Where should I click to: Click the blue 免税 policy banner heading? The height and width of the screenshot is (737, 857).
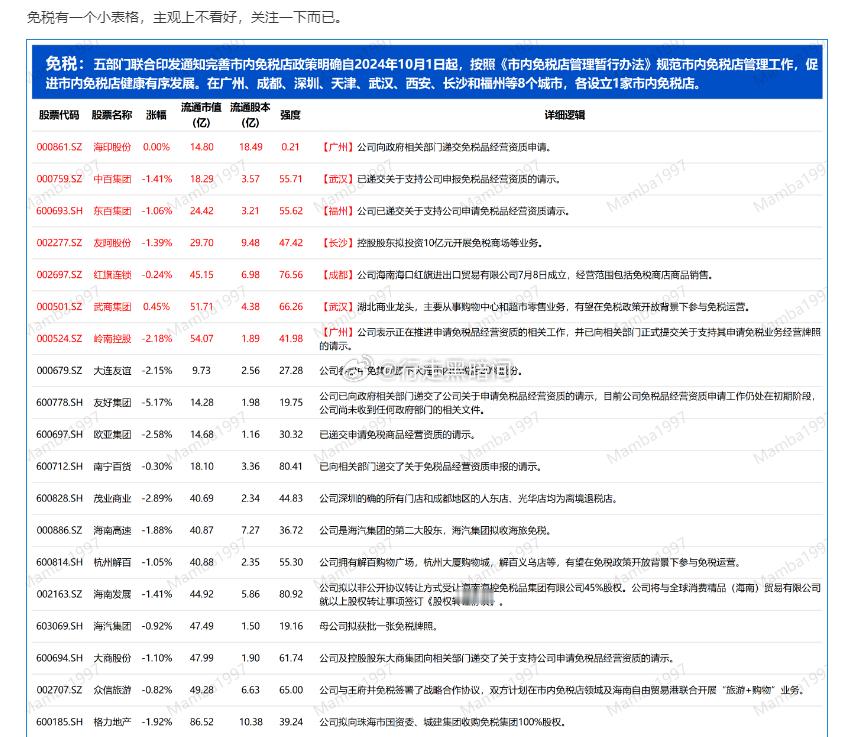point(427,73)
